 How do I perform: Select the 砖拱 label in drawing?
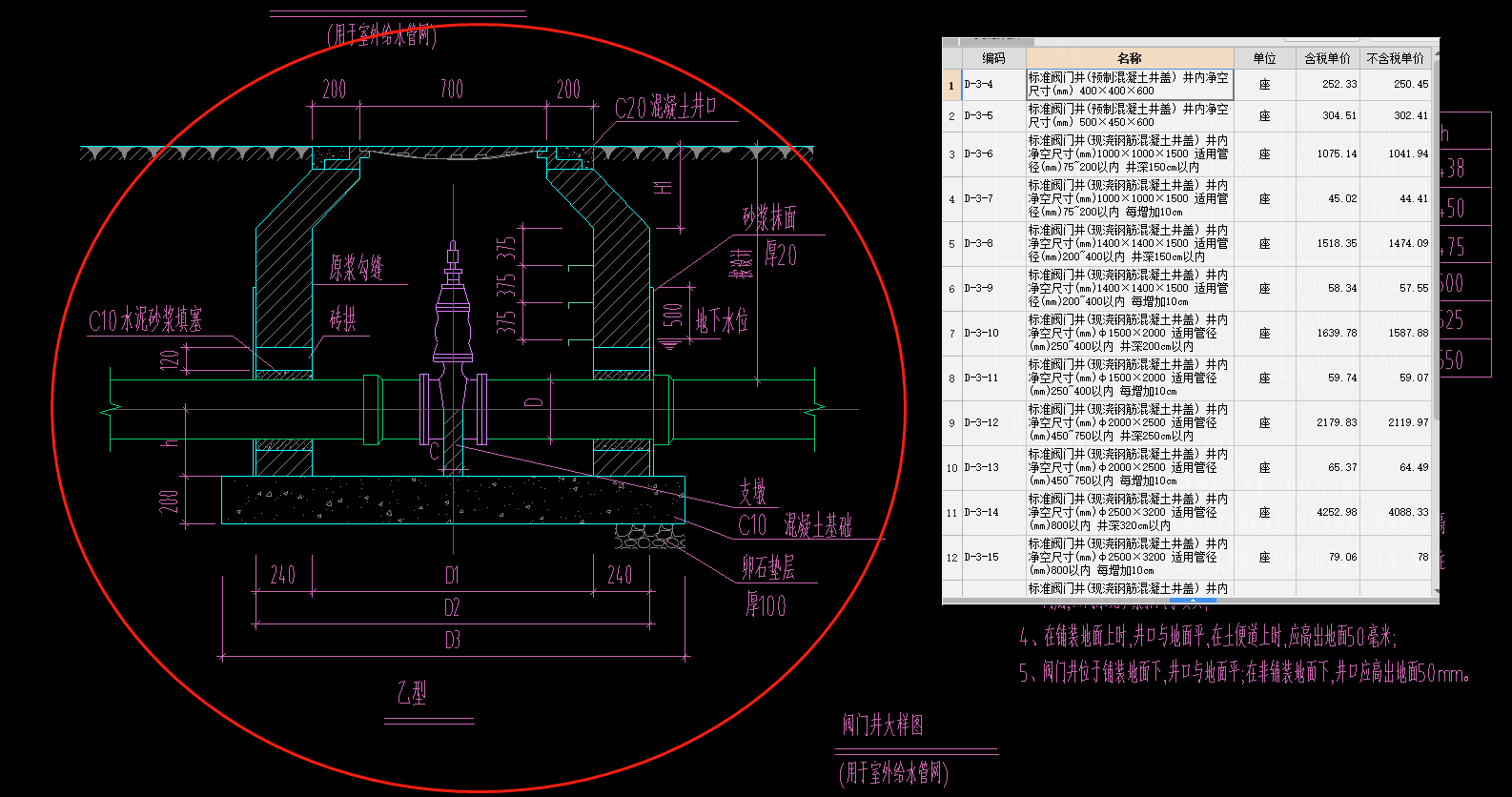point(343,319)
